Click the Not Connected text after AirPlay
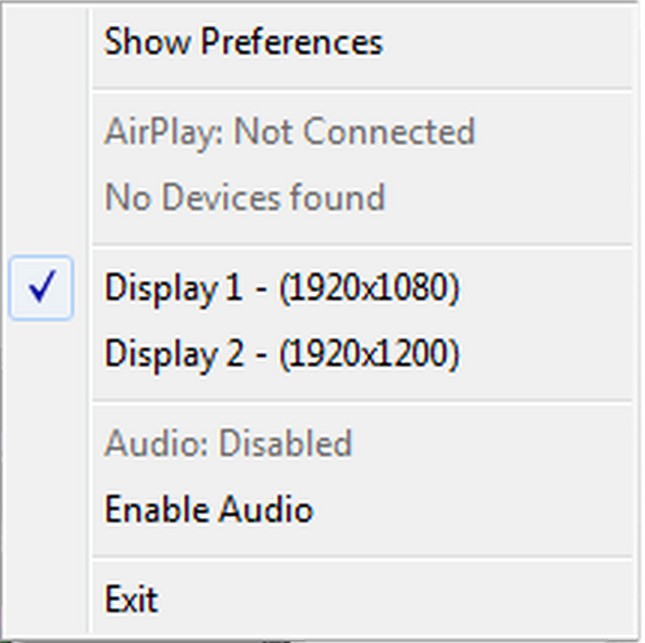 (354, 132)
